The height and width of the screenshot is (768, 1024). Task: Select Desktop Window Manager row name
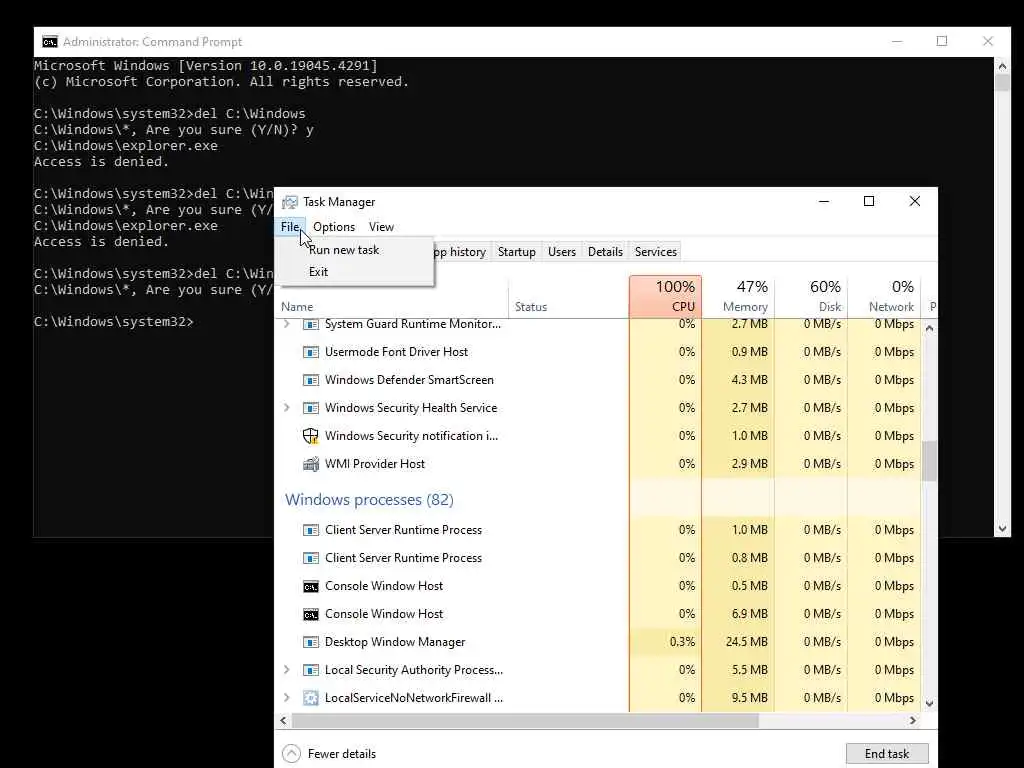pyautogui.click(x=395, y=642)
